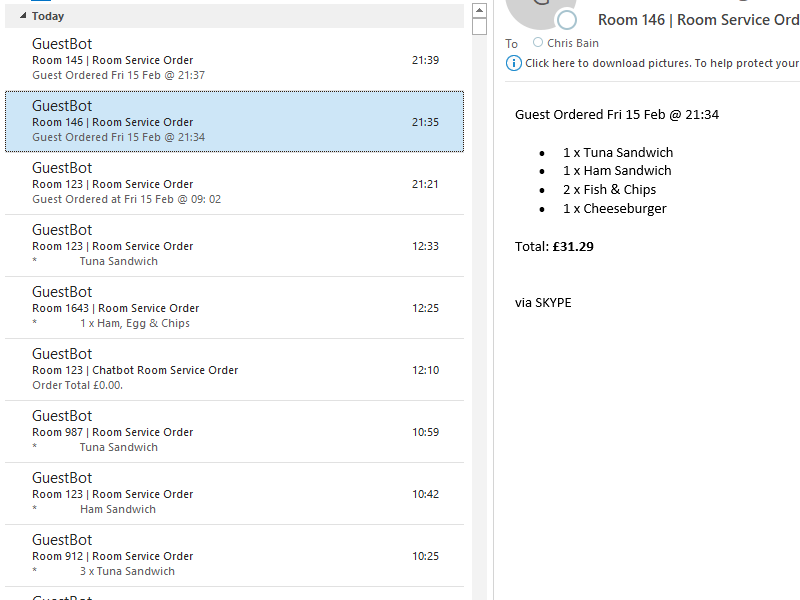Click Chris Bain presence status circle
800x600 pixels.
537,42
